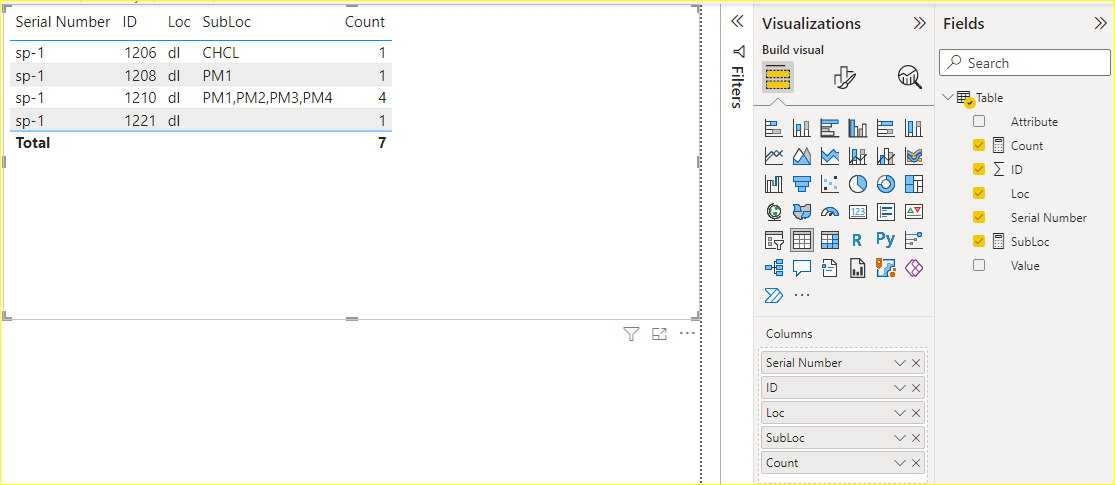Viewport: 1115px width, 485px height.
Task: Add the Q&A speech bubble visual
Action: pyautogui.click(x=801, y=268)
